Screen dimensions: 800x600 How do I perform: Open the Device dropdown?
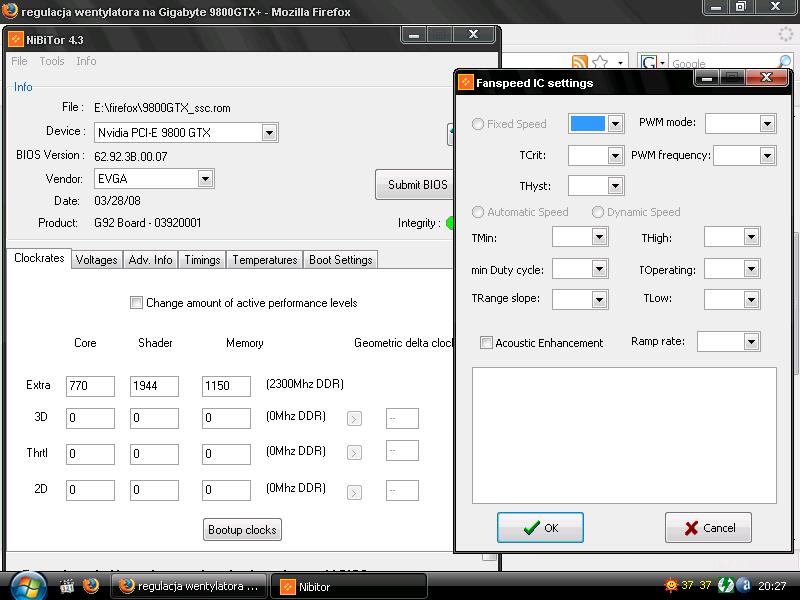(x=269, y=133)
